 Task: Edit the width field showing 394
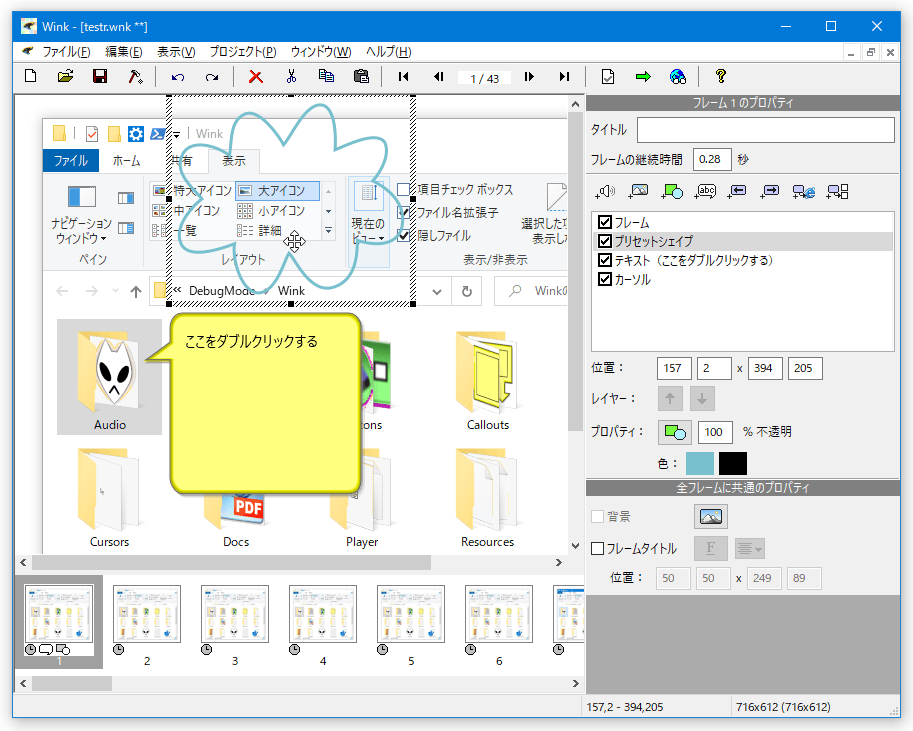pyautogui.click(x=765, y=368)
